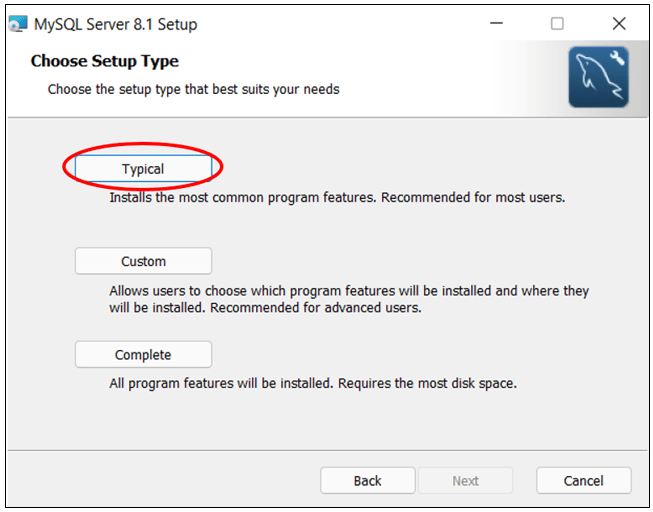This screenshot has height=512, width=653.
Task: Open the installer icon in title bar
Action: coord(18,24)
